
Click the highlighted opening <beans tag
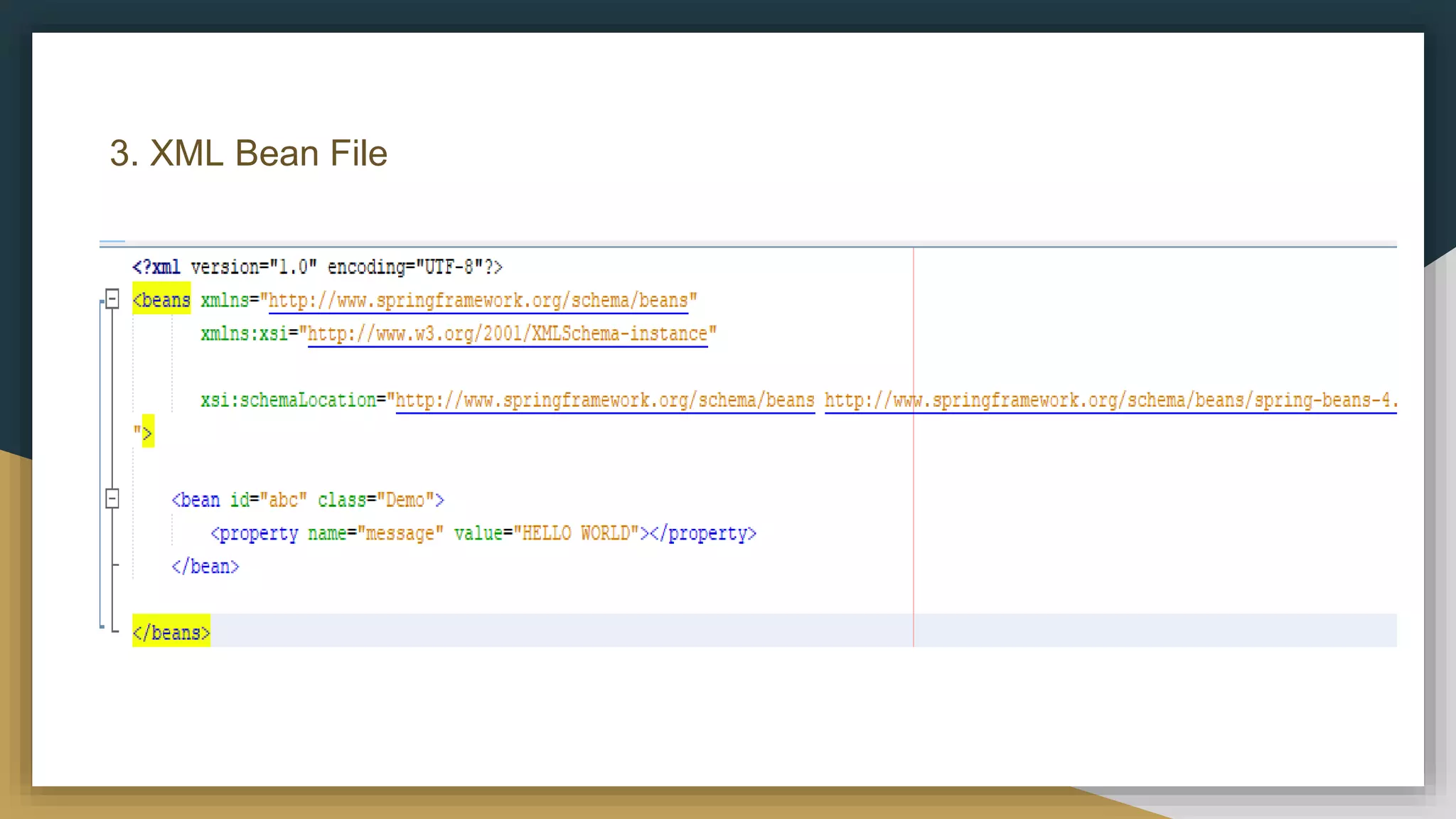coord(161,300)
